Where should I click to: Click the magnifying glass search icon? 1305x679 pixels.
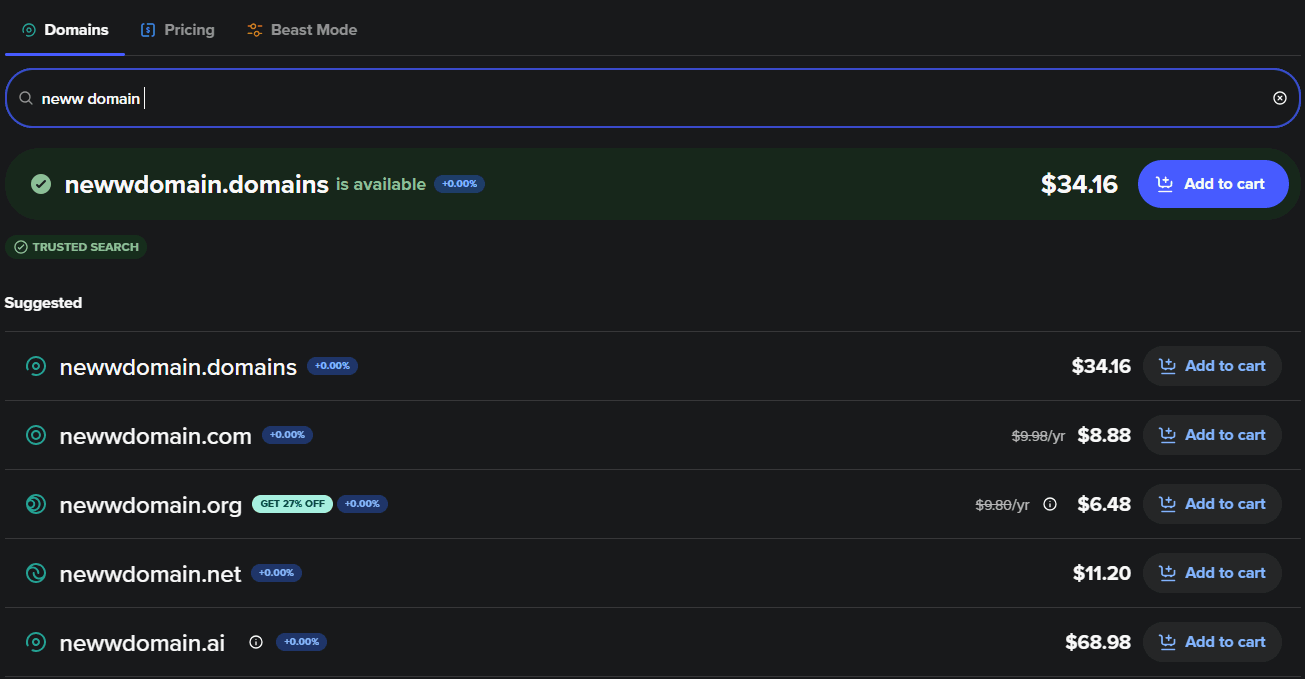coord(26,97)
